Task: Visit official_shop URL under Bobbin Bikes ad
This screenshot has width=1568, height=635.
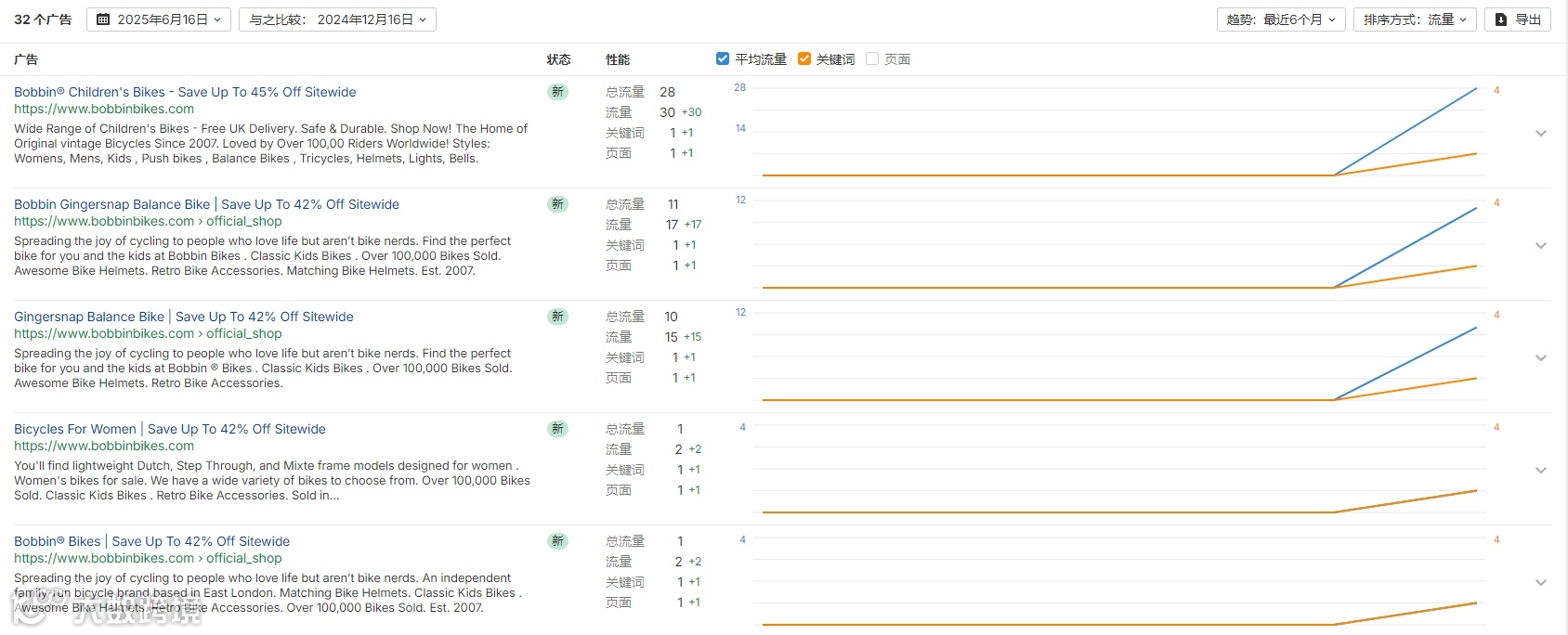Action: [148, 558]
